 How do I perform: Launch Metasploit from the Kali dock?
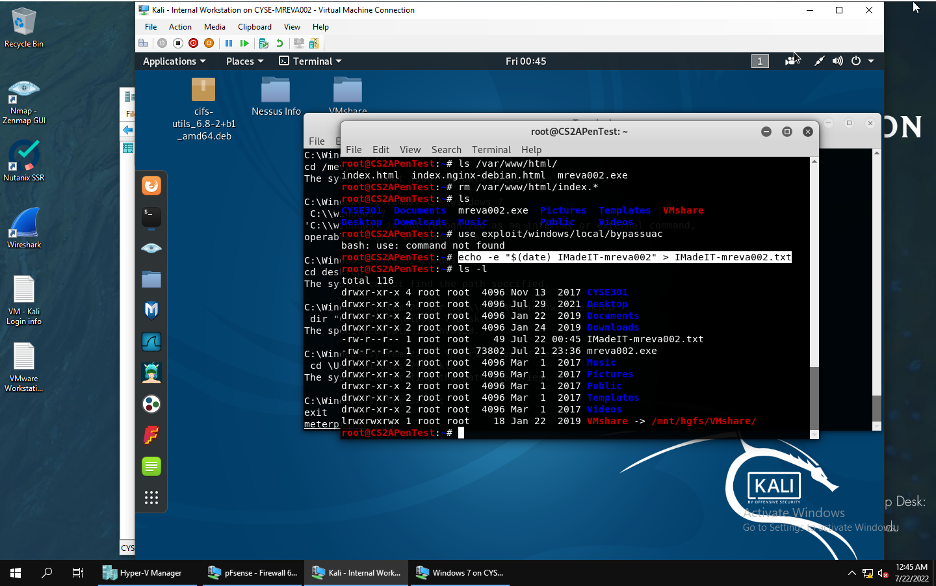pyautogui.click(x=151, y=310)
